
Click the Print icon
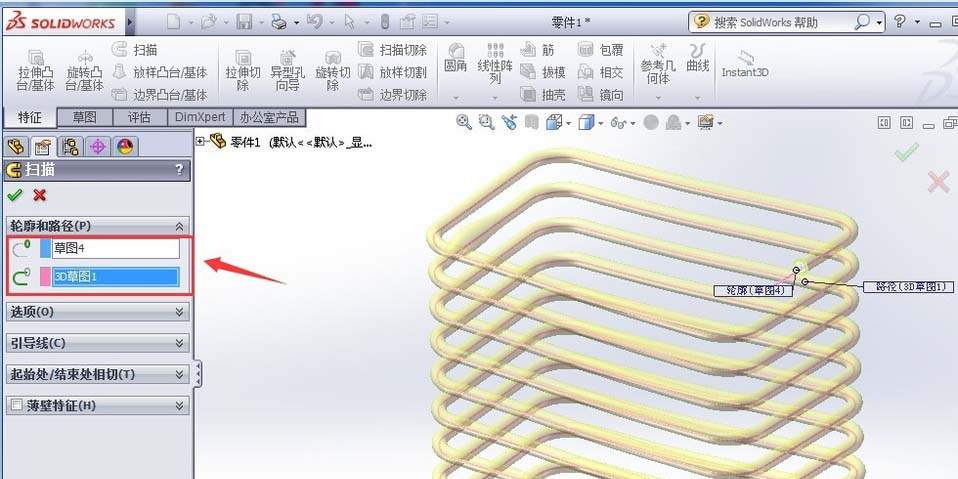(x=279, y=22)
